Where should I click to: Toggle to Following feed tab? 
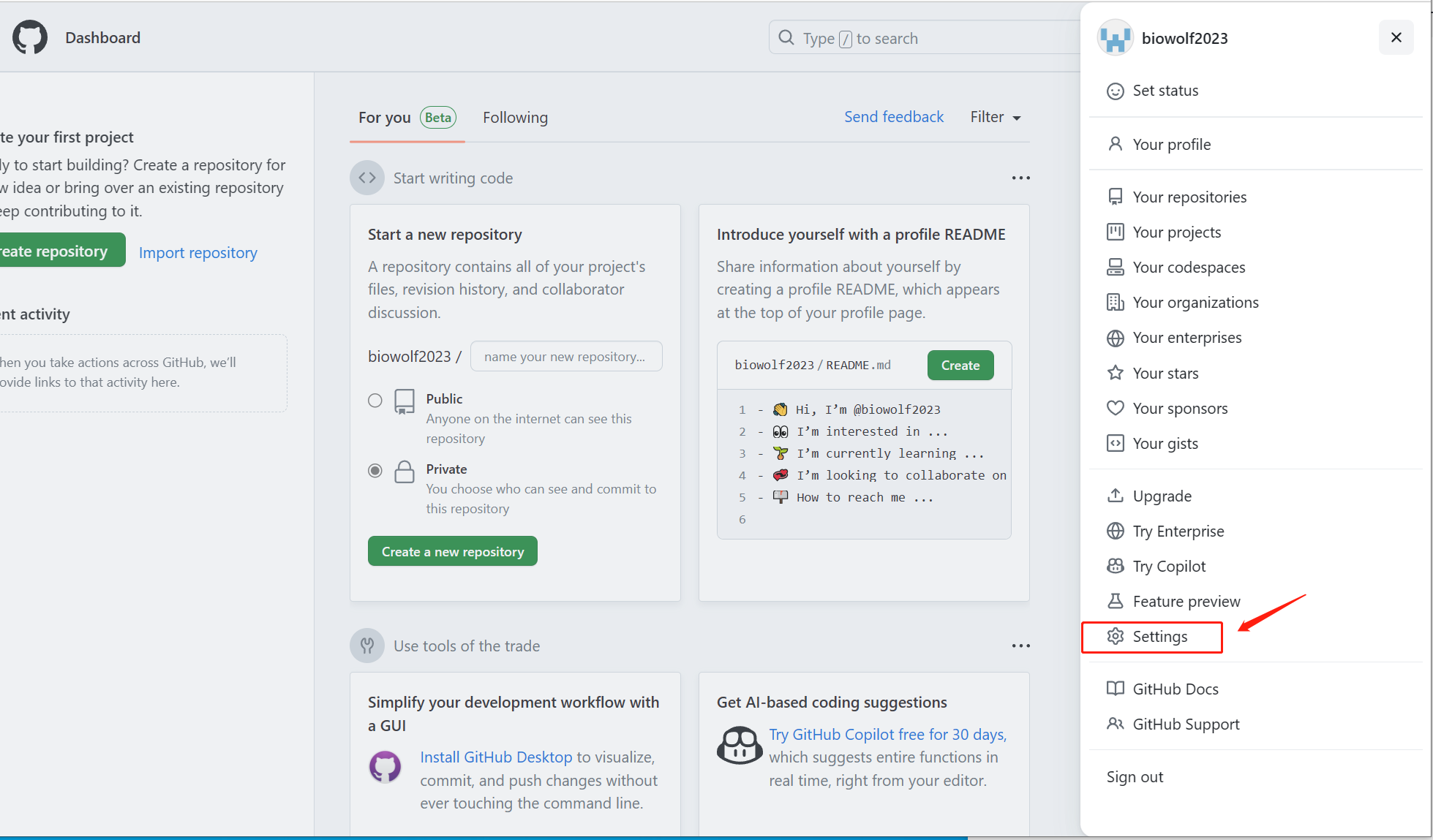pos(515,117)
